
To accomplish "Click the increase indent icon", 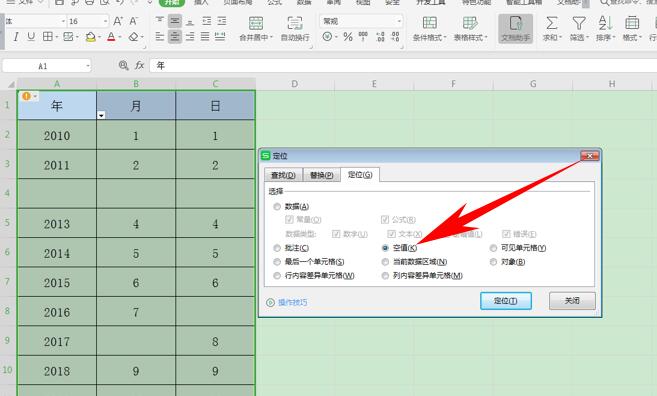I will click(222, 21).
